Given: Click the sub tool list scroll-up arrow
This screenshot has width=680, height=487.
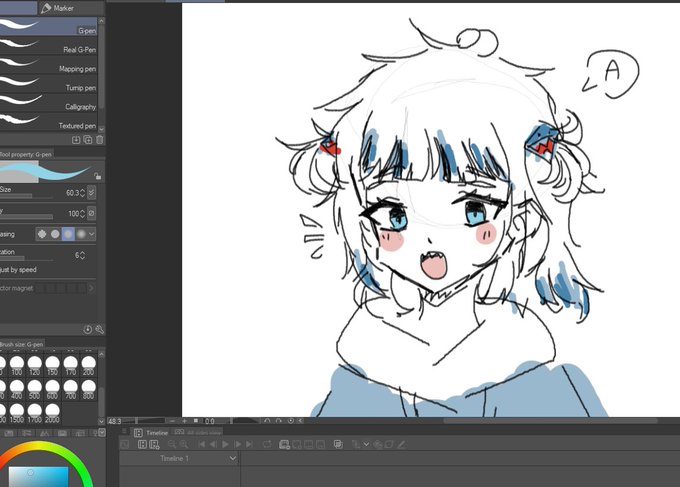Looking at the screenshot, I should [101, 20].
